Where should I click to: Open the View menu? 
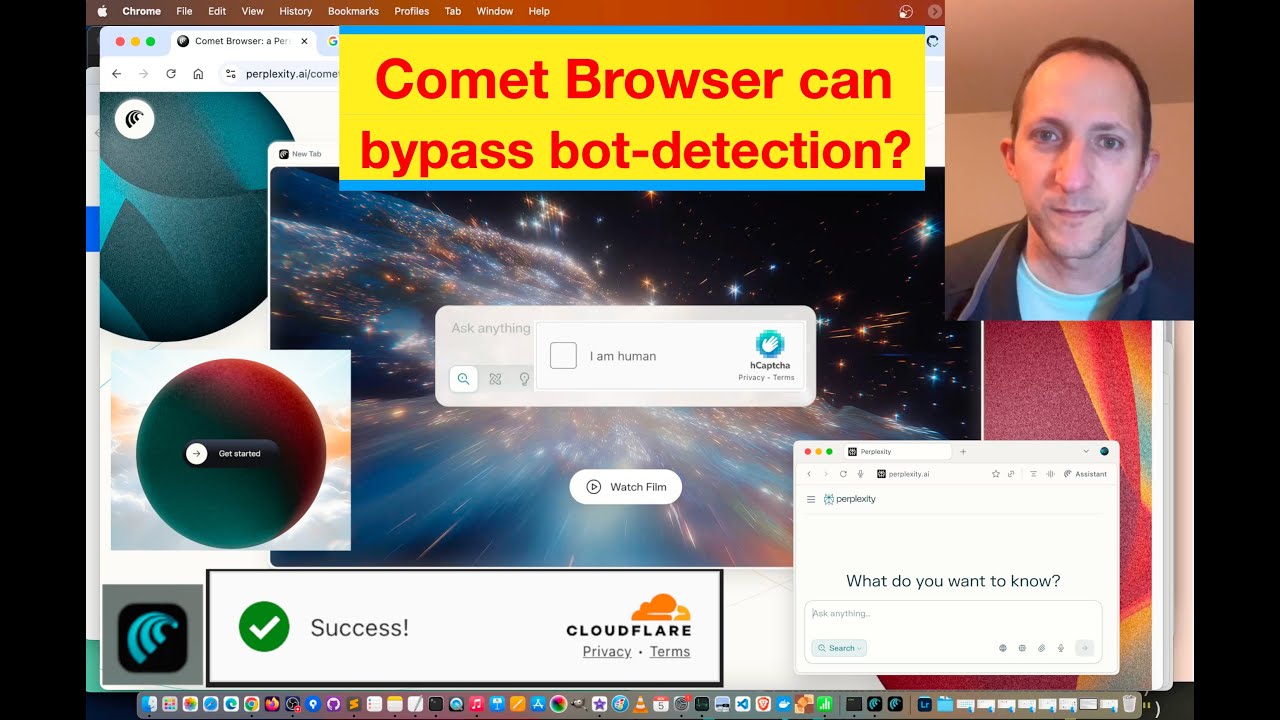tap(253, 11)
